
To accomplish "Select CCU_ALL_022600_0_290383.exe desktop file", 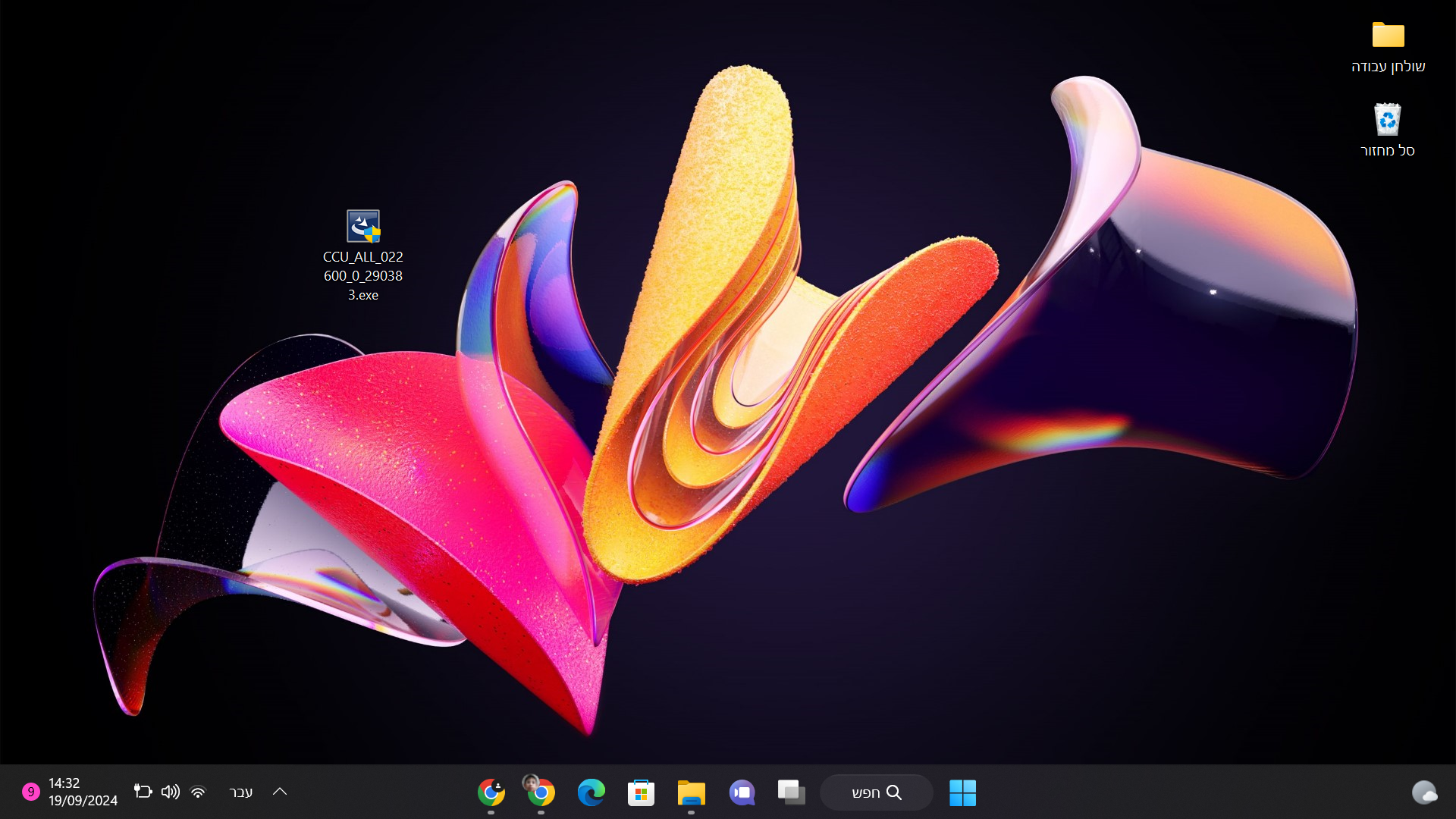I will [363, 227].
